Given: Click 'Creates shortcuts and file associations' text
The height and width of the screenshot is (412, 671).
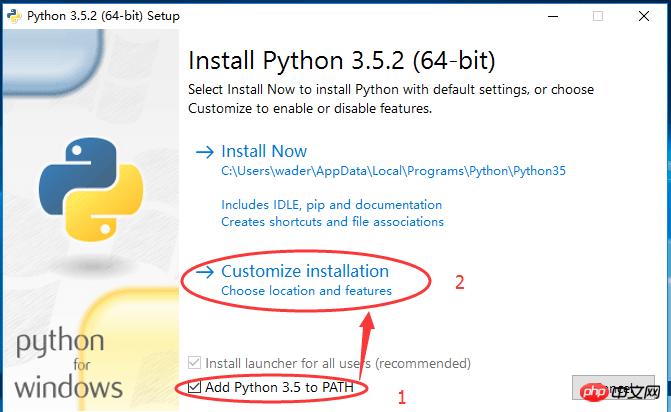Looking at the screenshot, I should tap(332, 222).
